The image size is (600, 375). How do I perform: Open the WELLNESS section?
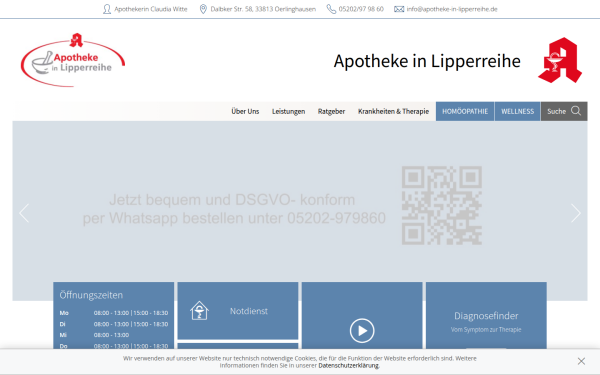pos(517,111)
